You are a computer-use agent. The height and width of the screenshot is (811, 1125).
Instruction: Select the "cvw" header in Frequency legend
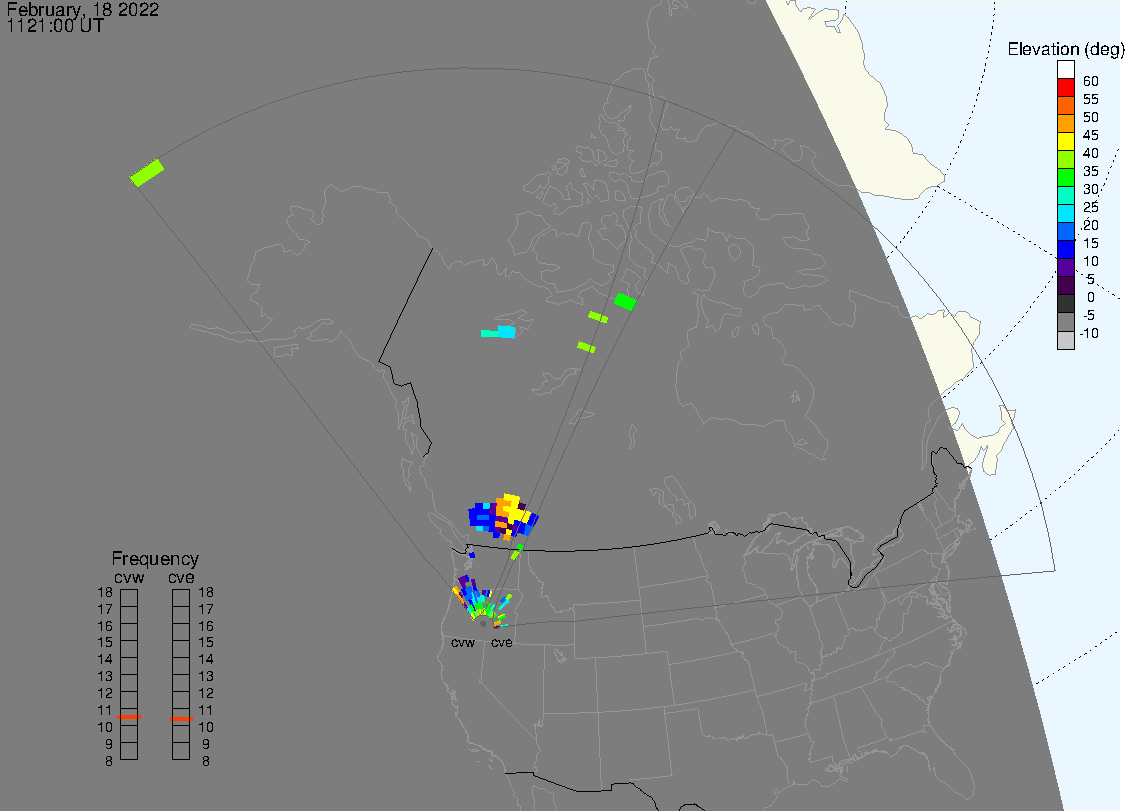pos(129,577)
